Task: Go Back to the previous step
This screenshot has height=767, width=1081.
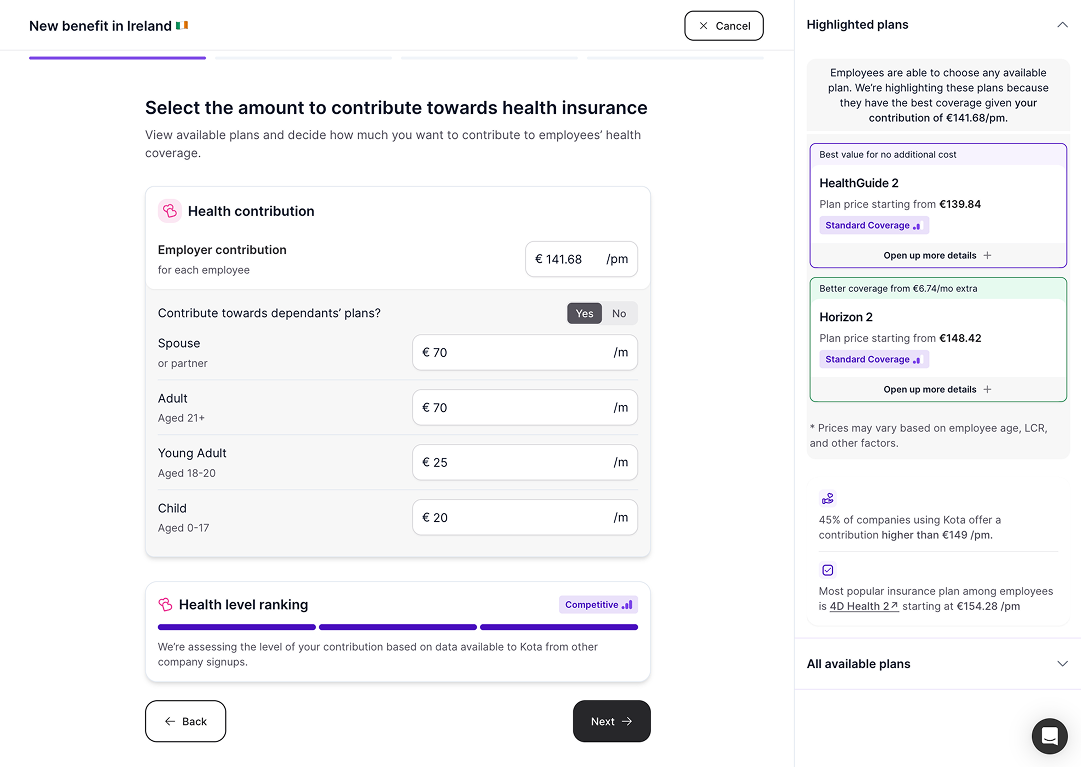Action: point(185,721)
